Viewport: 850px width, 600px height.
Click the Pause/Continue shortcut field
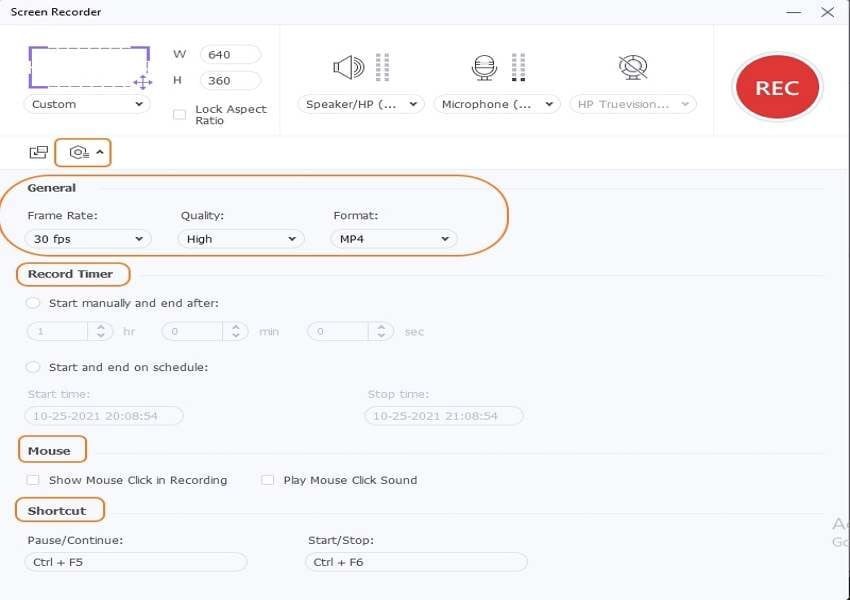[136, 562]
